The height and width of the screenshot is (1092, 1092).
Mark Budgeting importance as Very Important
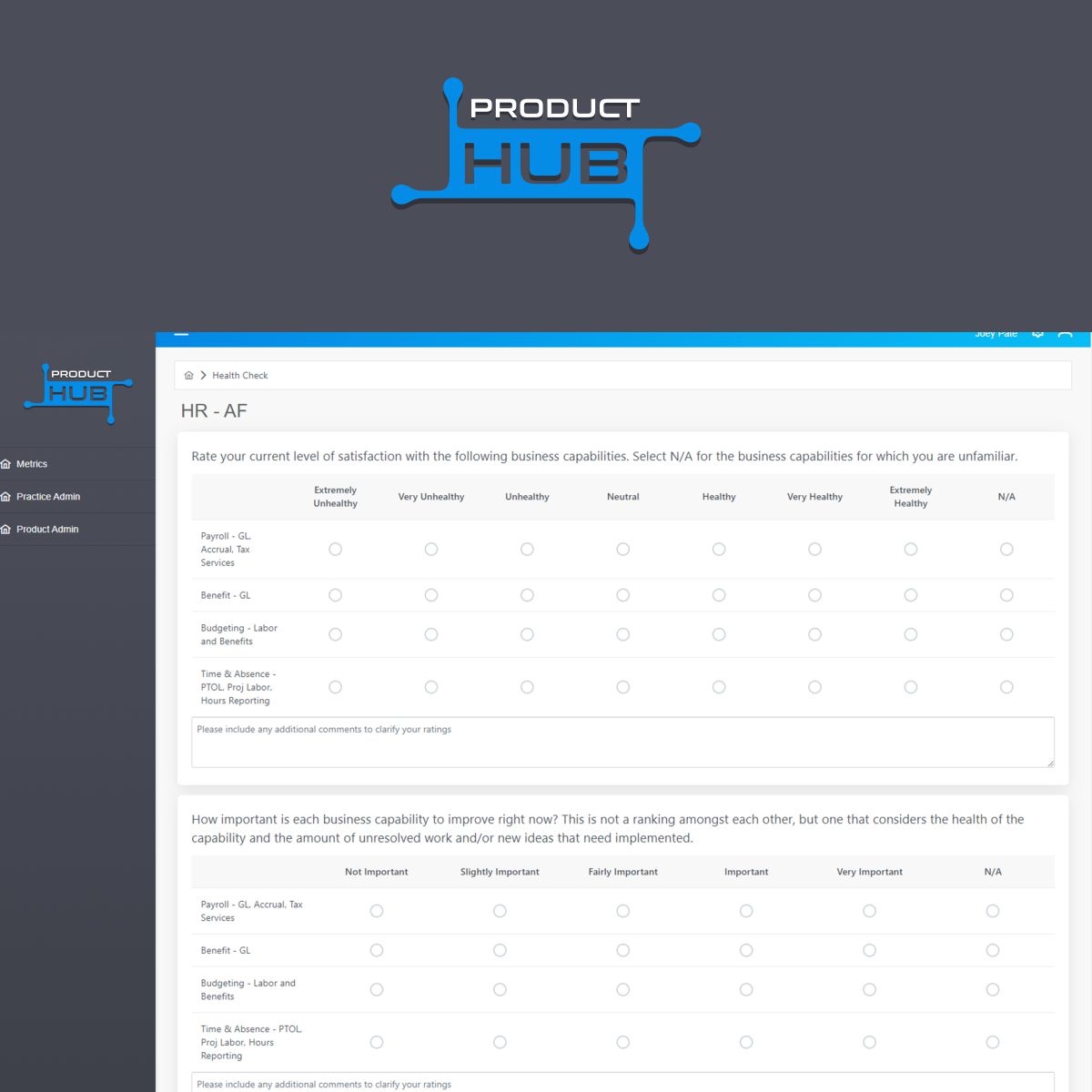[870, 989]
